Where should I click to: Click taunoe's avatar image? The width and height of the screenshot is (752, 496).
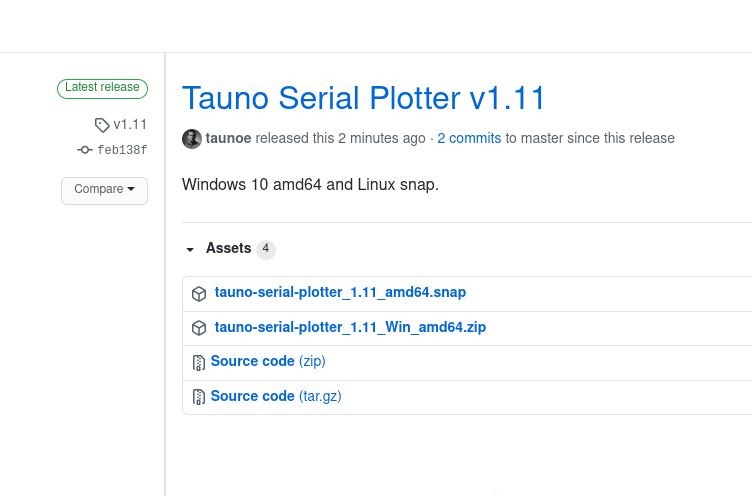pos(192,139)
